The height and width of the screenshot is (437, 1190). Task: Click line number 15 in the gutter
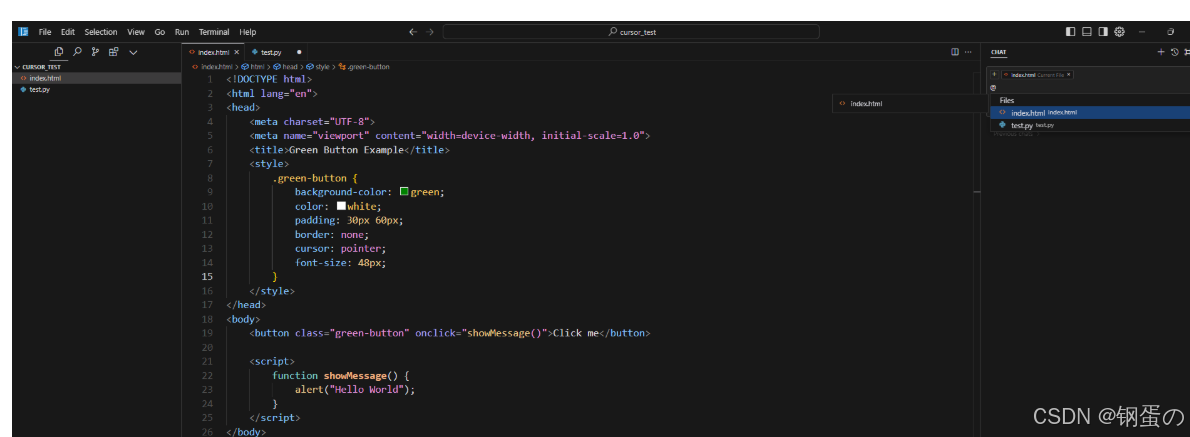[207, 277]
